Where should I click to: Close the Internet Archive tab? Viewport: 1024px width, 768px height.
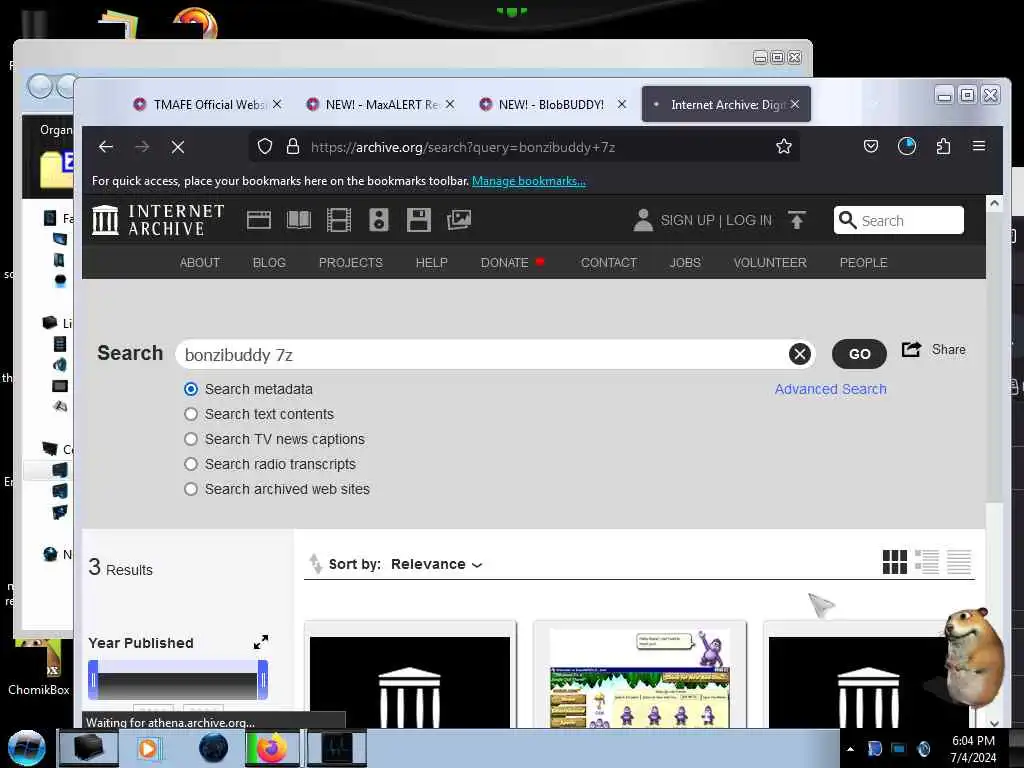(x=795, y=104)
